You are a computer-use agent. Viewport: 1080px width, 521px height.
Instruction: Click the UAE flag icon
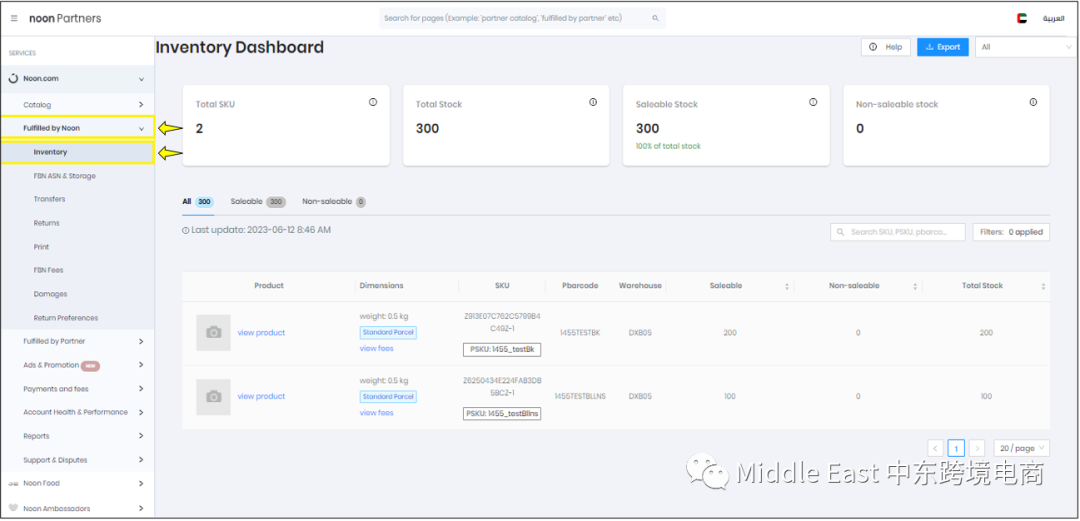pyautogui.click(x=1022, y=19)
